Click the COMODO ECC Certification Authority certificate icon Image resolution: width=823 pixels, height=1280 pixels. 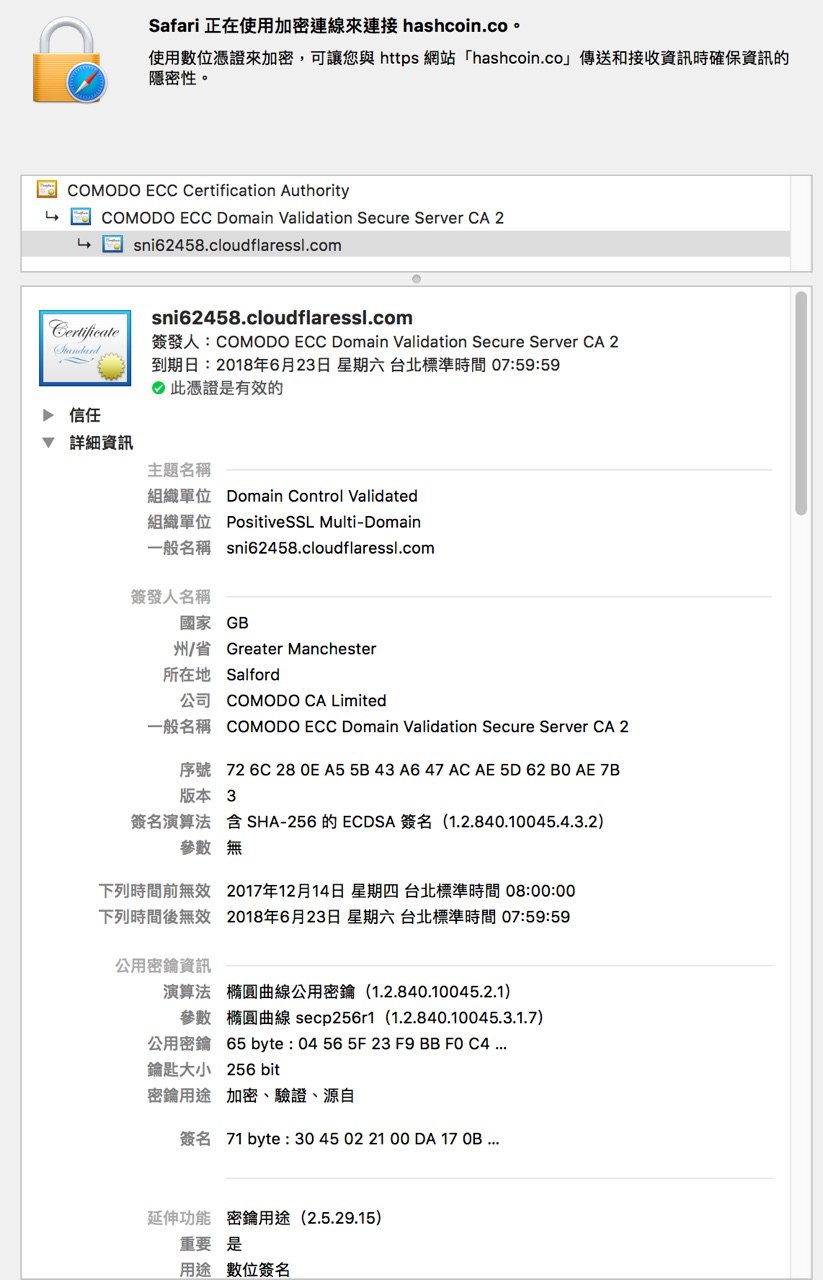tap(47, 190)
